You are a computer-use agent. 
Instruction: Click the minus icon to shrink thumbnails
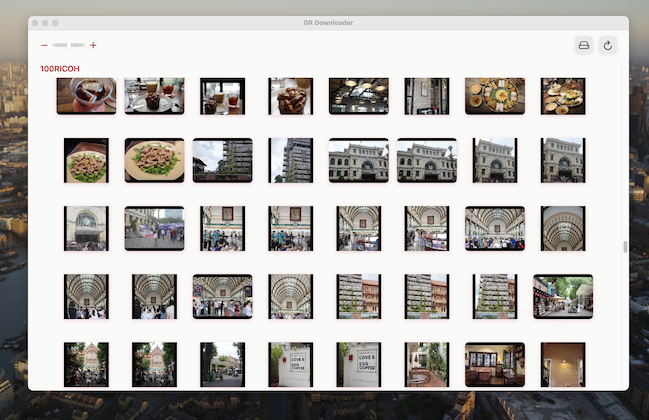coord(44,45)
